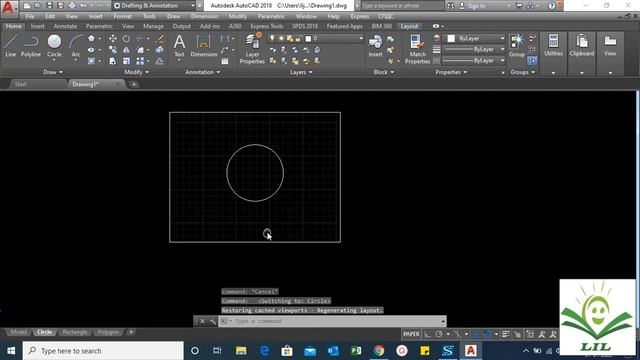640x360 pixels.
Task: Click Sign In button
Action: coord(472,6)
